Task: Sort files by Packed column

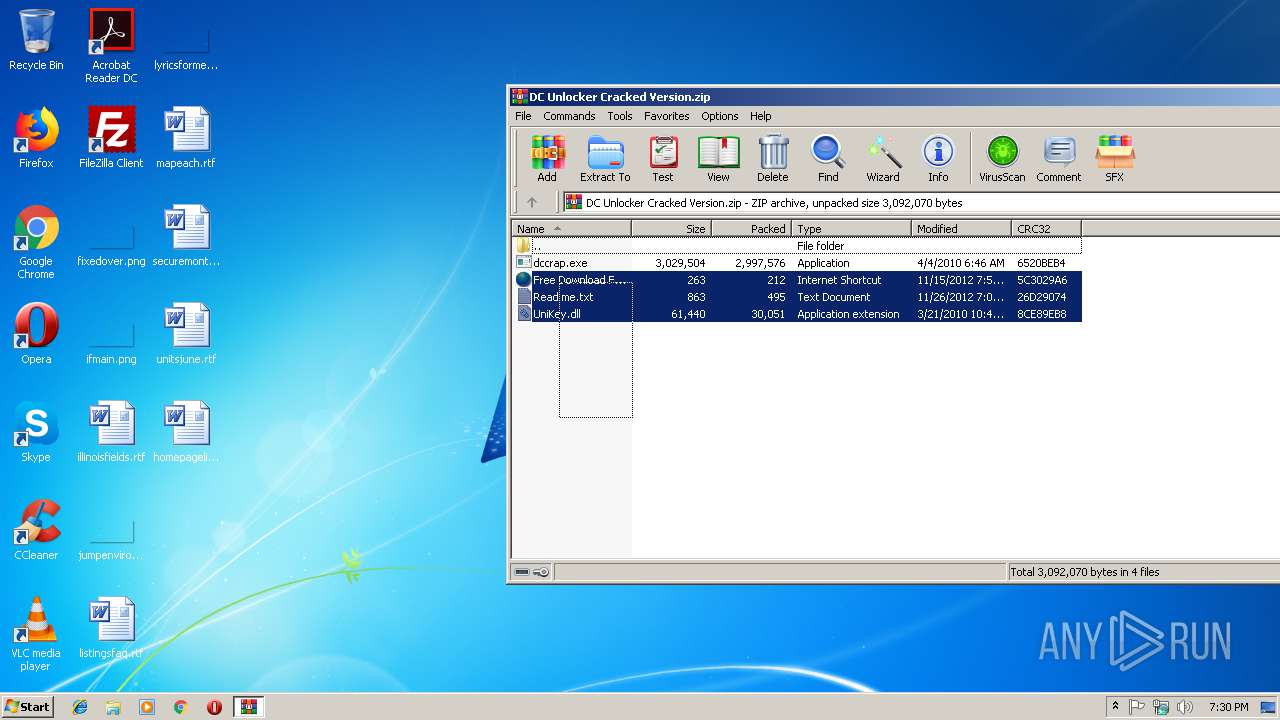Action: pos(751,229)
